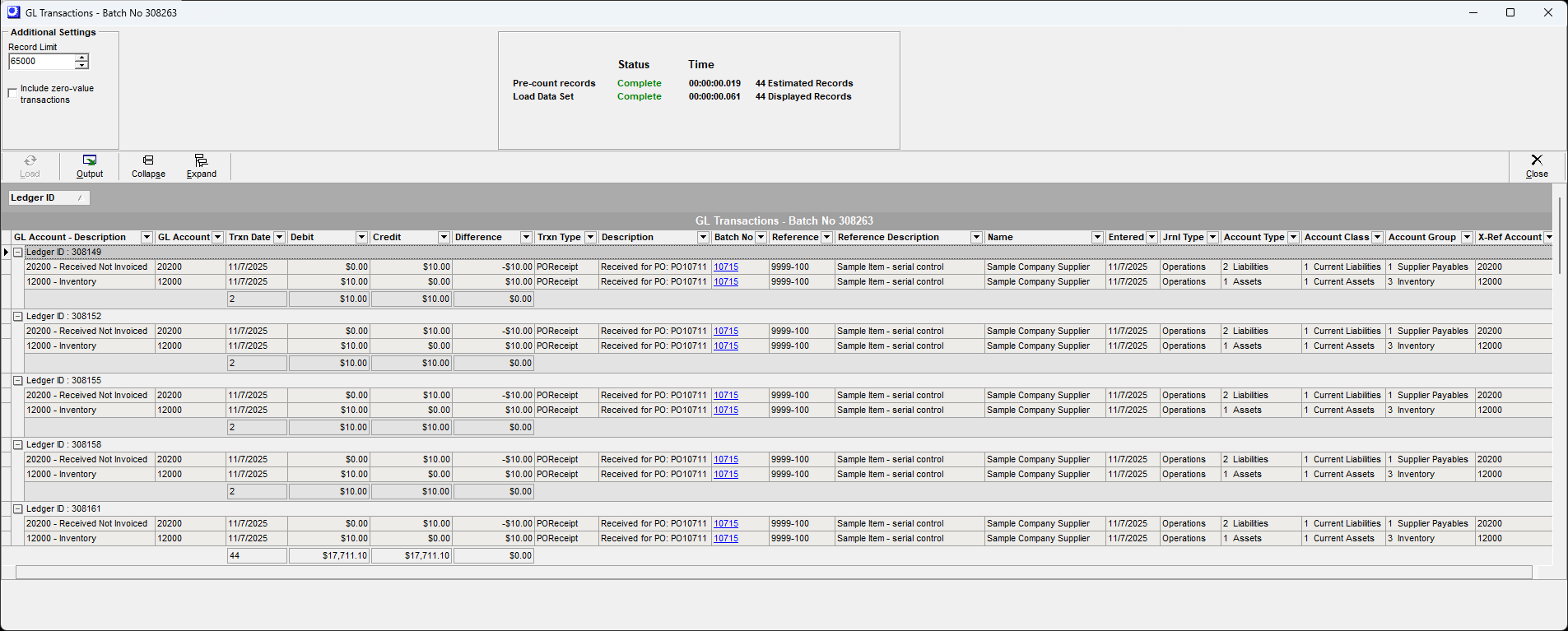Open Account Class column filter dropdown
1568x631 pixels.
(1377, 237)
